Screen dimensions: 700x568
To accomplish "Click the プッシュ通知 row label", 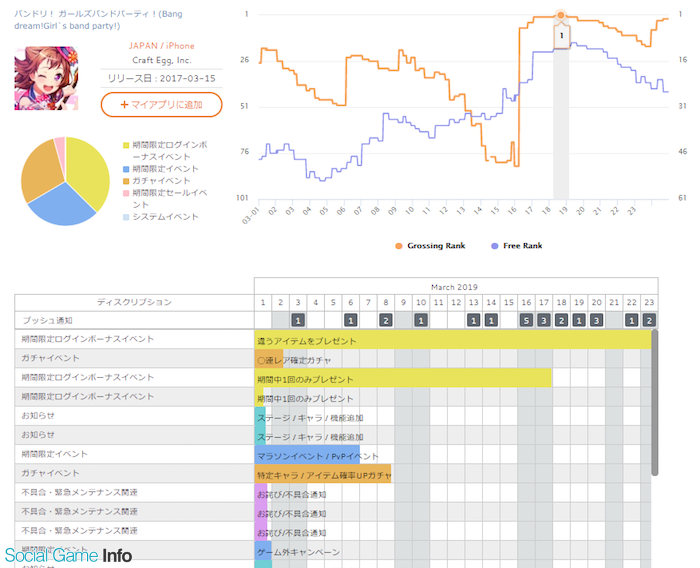I will click(47, 320).
